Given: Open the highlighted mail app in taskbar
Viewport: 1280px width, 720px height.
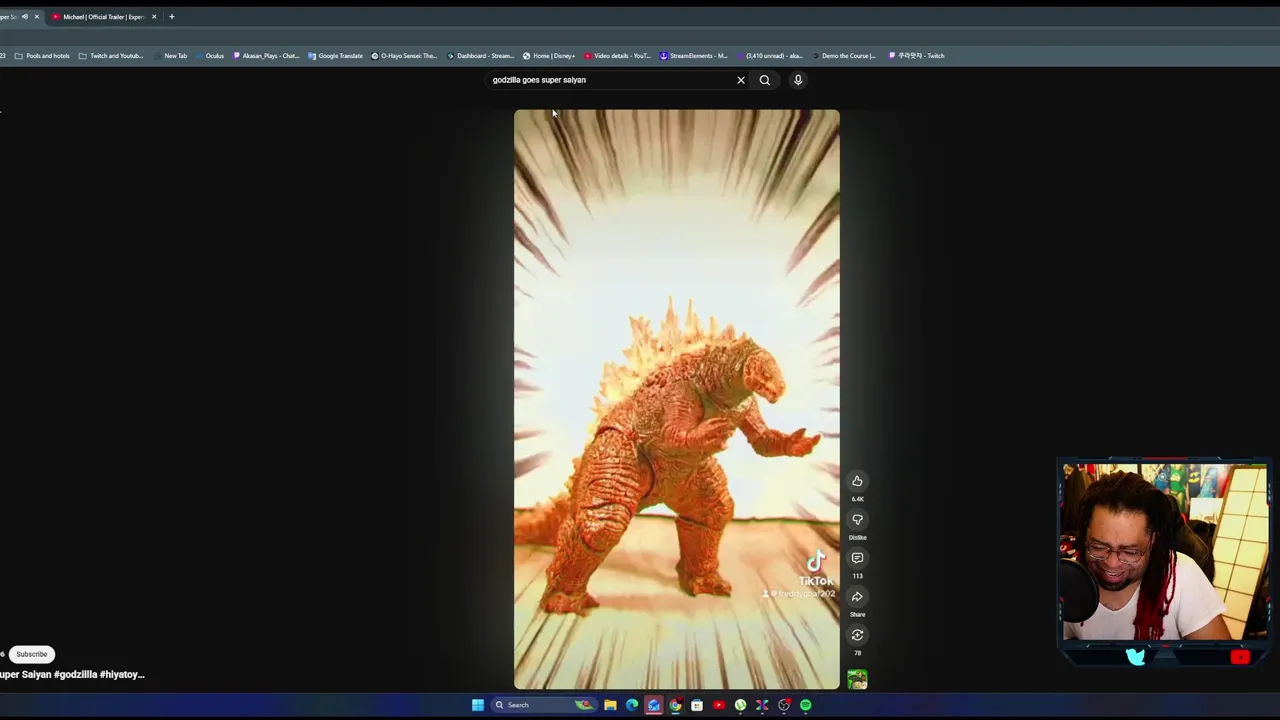Looking at the screenshot, I should click(x=654, y=705).
